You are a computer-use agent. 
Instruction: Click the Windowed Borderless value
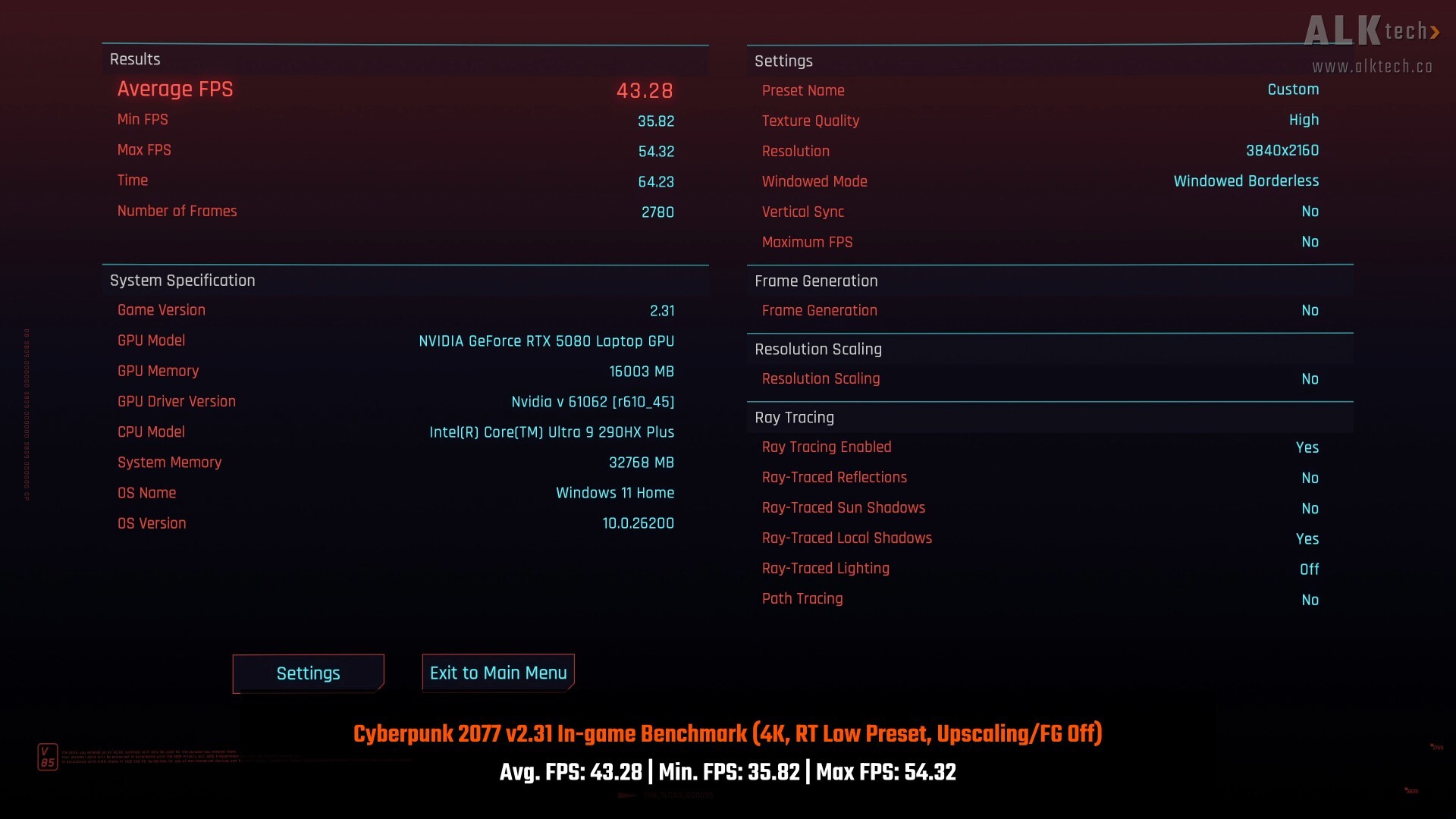pos(1246,180)
